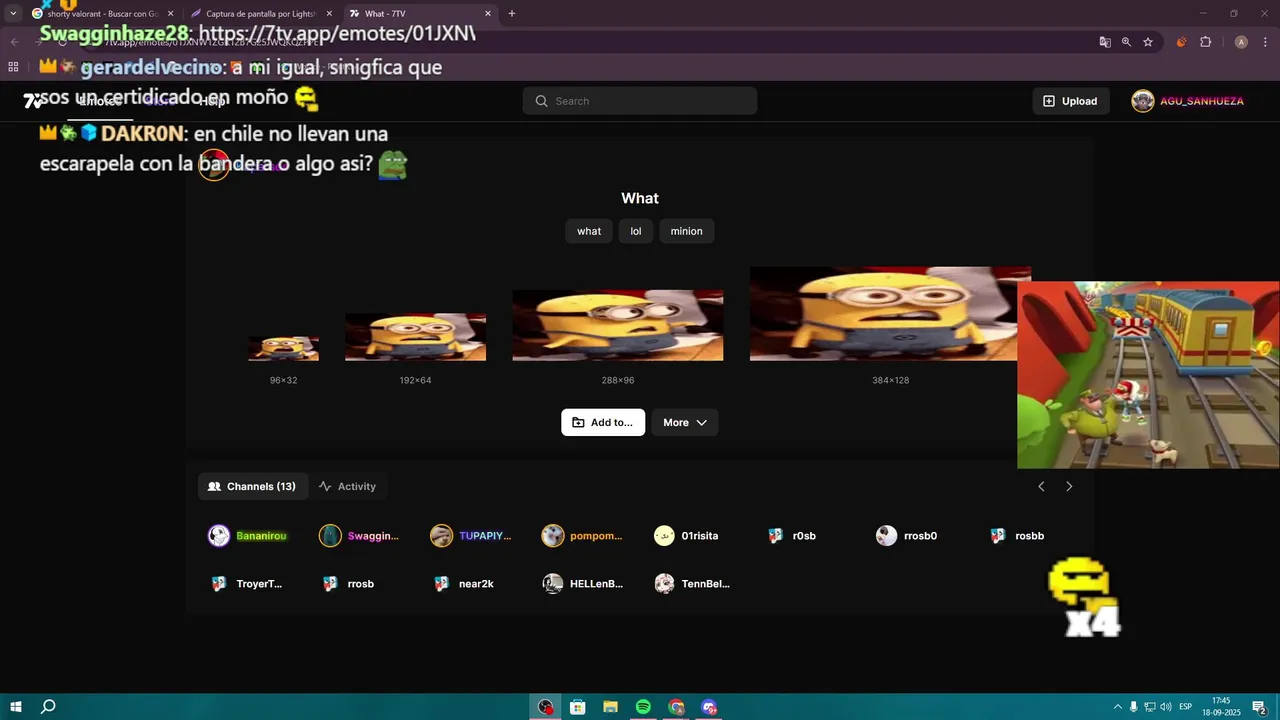Close the Lightshot capture tab
Viewport: 1280px width, 720px height.
(329, 14)
